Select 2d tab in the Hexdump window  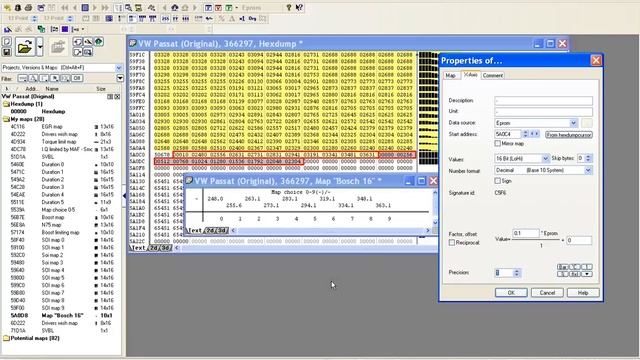pos(154,248)
